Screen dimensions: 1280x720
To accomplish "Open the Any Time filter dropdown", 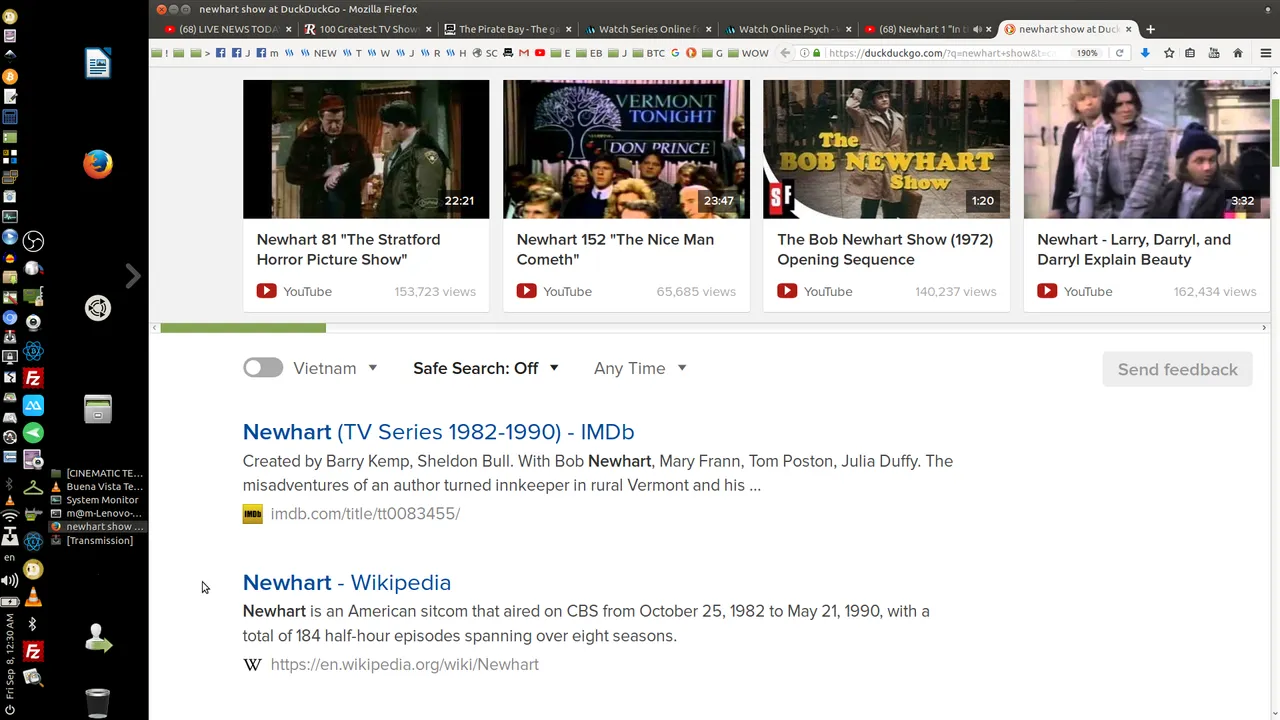I will click(x=640, y=368).
